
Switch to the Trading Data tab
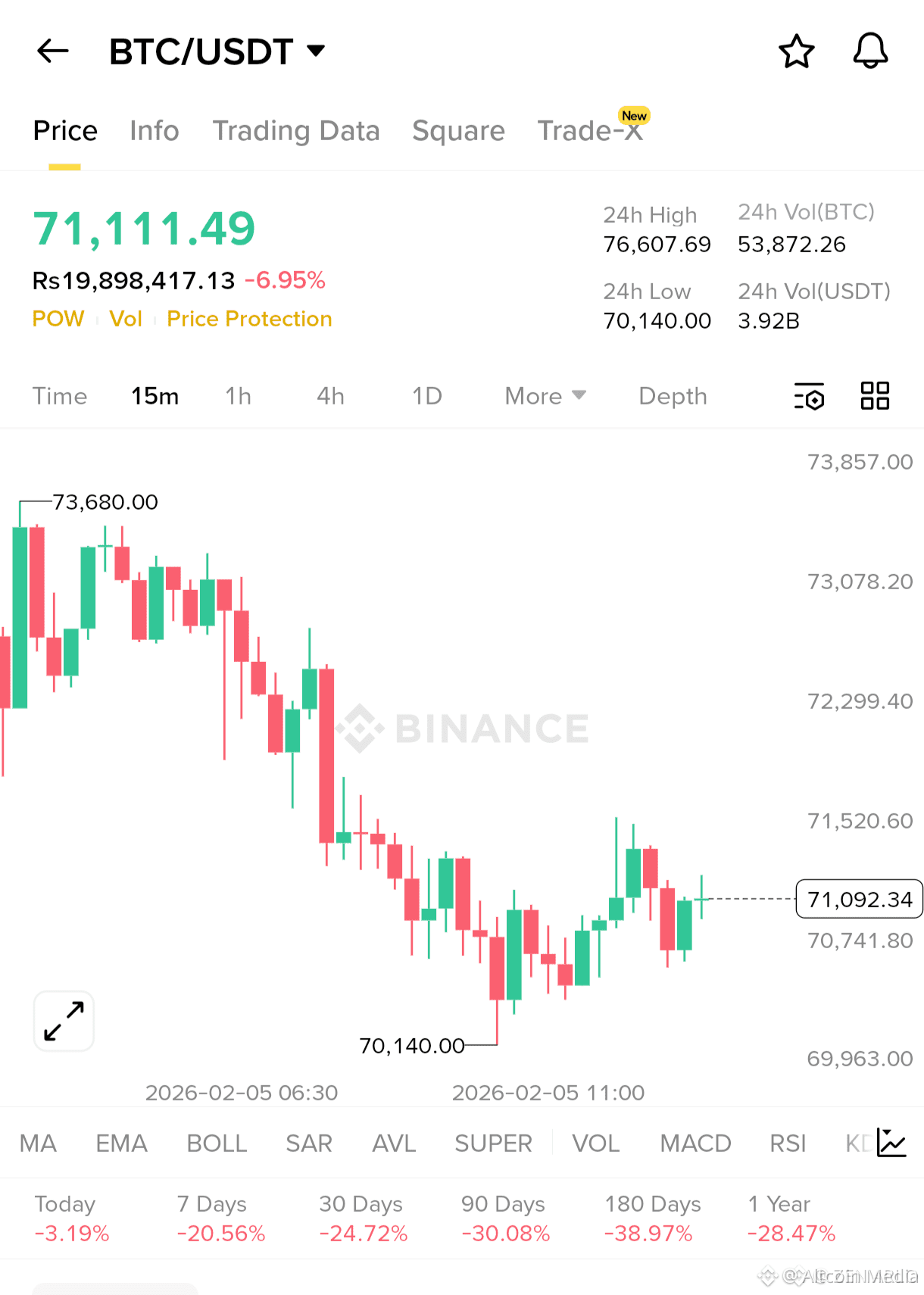click(x=295, y=131)
